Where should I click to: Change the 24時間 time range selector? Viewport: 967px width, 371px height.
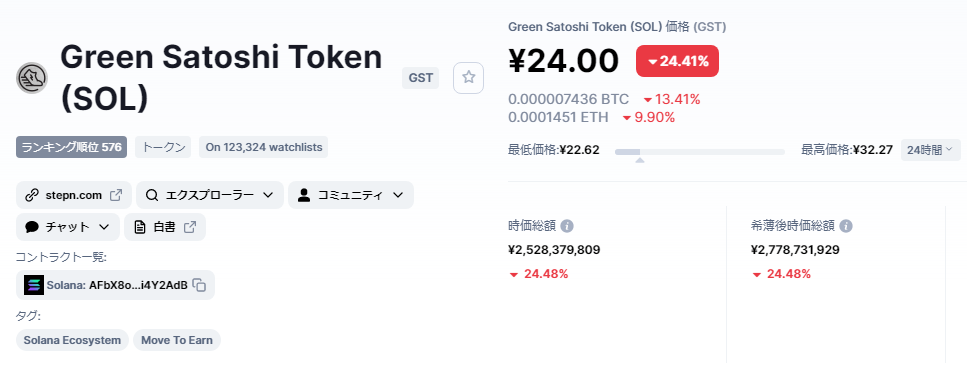pos(931,150)
